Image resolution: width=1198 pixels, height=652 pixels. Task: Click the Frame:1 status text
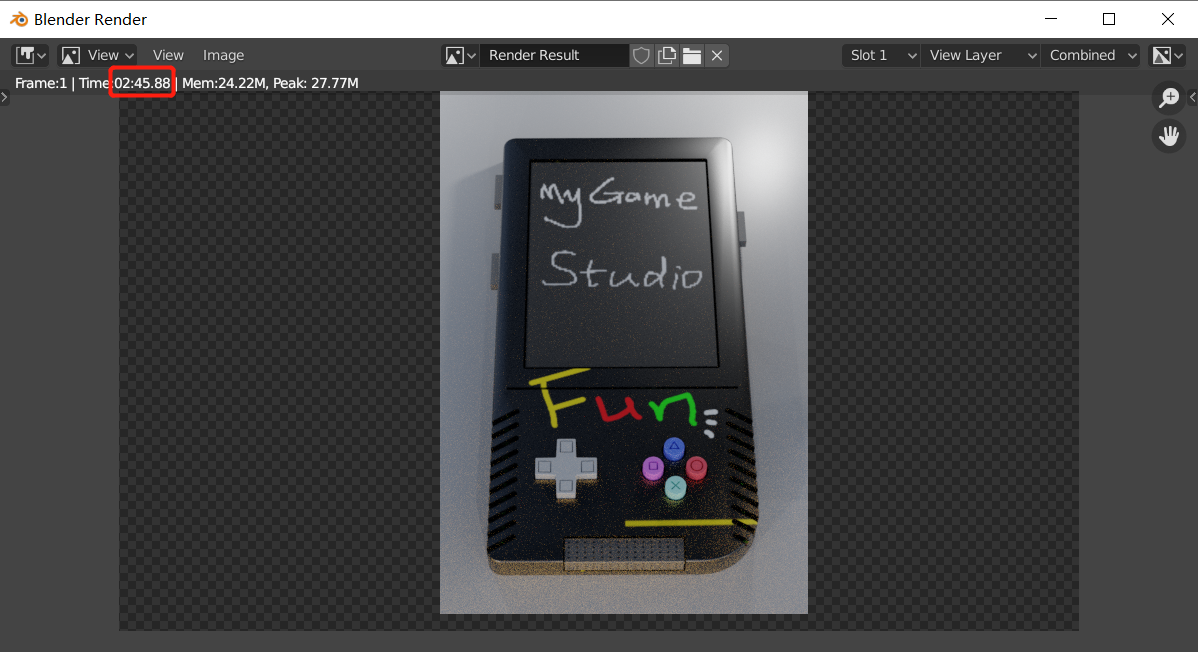(x=40, y=83)
